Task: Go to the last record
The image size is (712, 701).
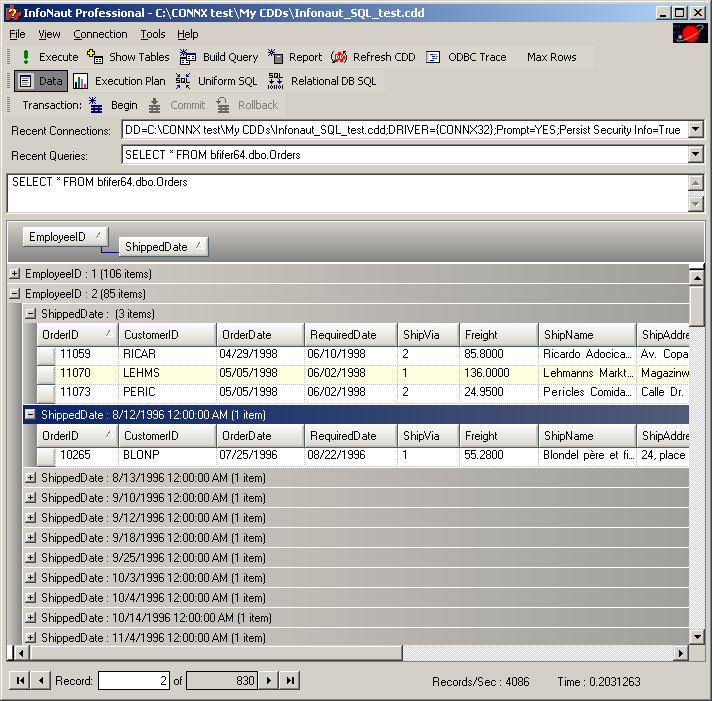Action: click(290, 681)
